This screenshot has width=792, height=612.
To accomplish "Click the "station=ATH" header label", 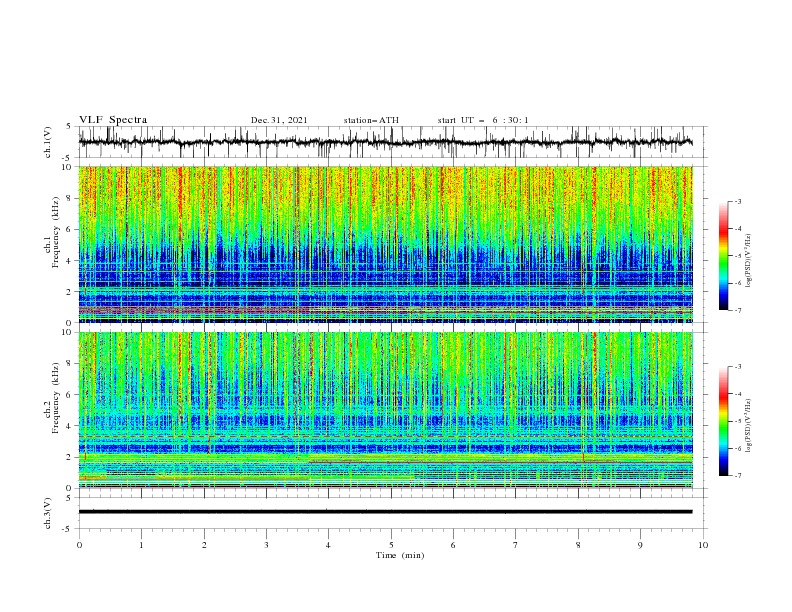I will pos(371,120).
